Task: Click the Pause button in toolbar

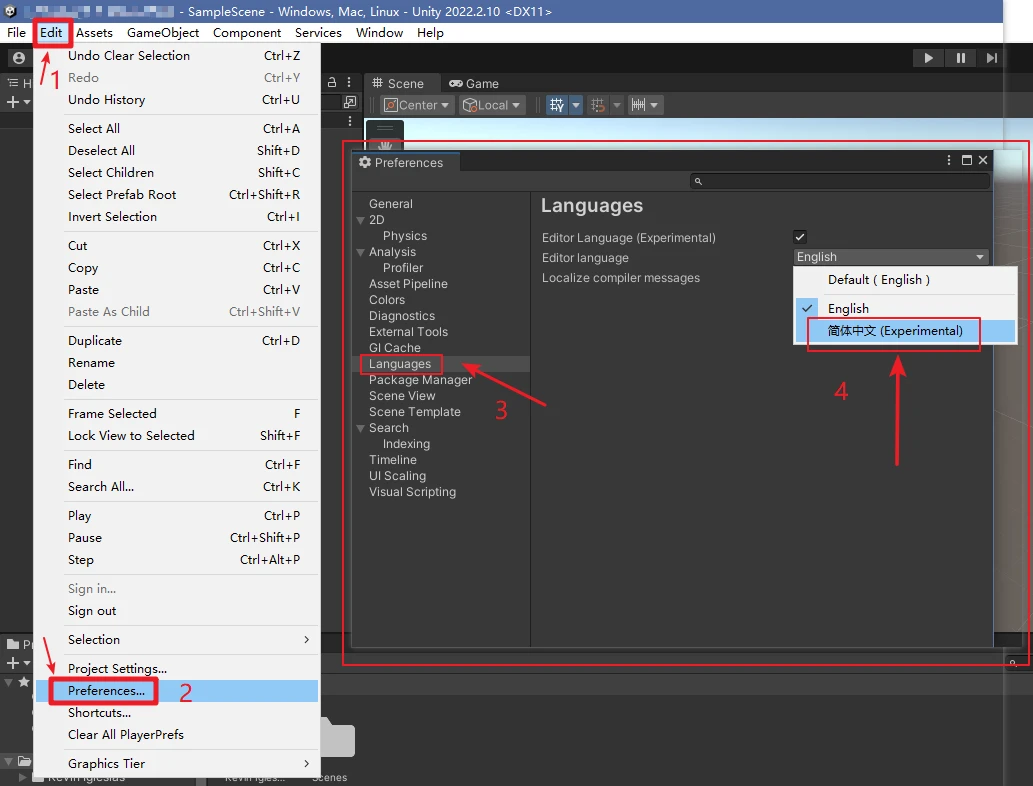Action: tap(961, 58)
